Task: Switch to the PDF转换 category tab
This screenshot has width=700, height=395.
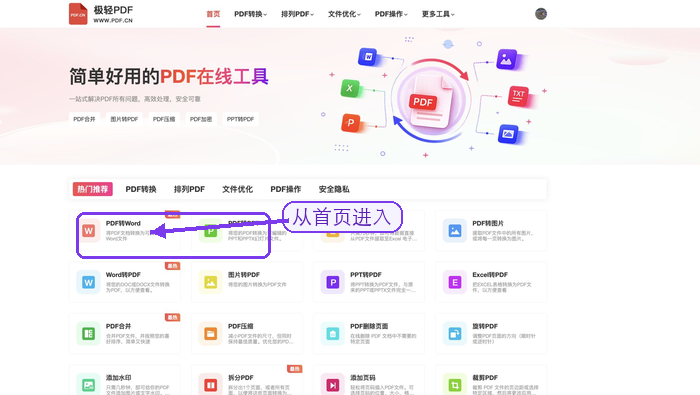Action: pyautogui.click(x=141, y=189)
